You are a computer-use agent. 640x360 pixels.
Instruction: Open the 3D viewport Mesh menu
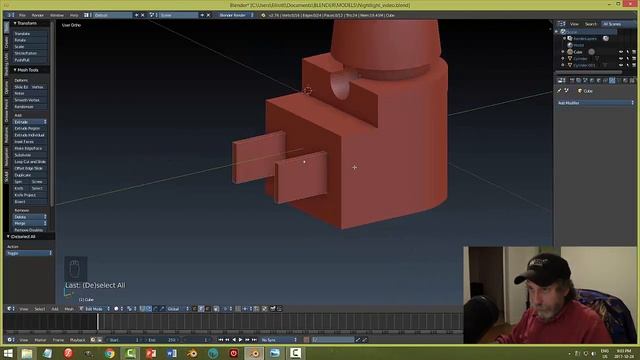[x=69, y=309]
